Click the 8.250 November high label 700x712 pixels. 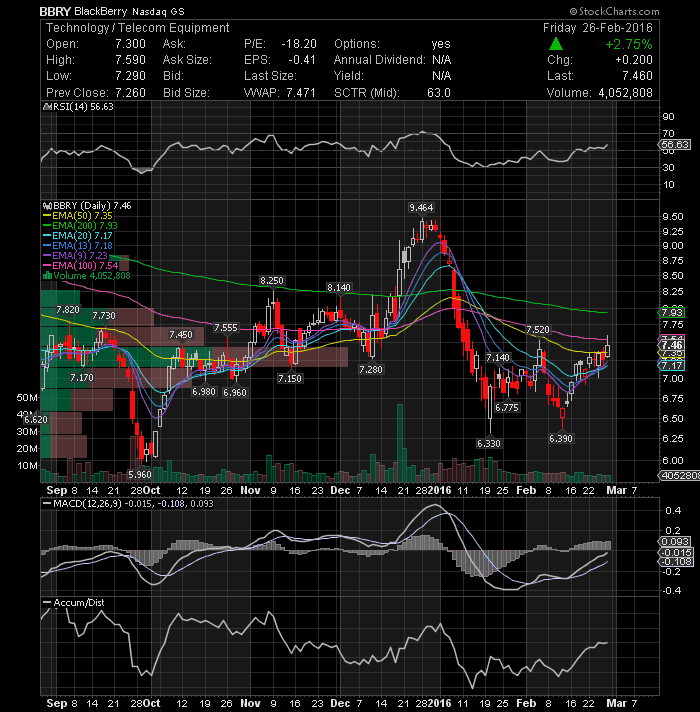pyautogui.click(x=271, y=281)
